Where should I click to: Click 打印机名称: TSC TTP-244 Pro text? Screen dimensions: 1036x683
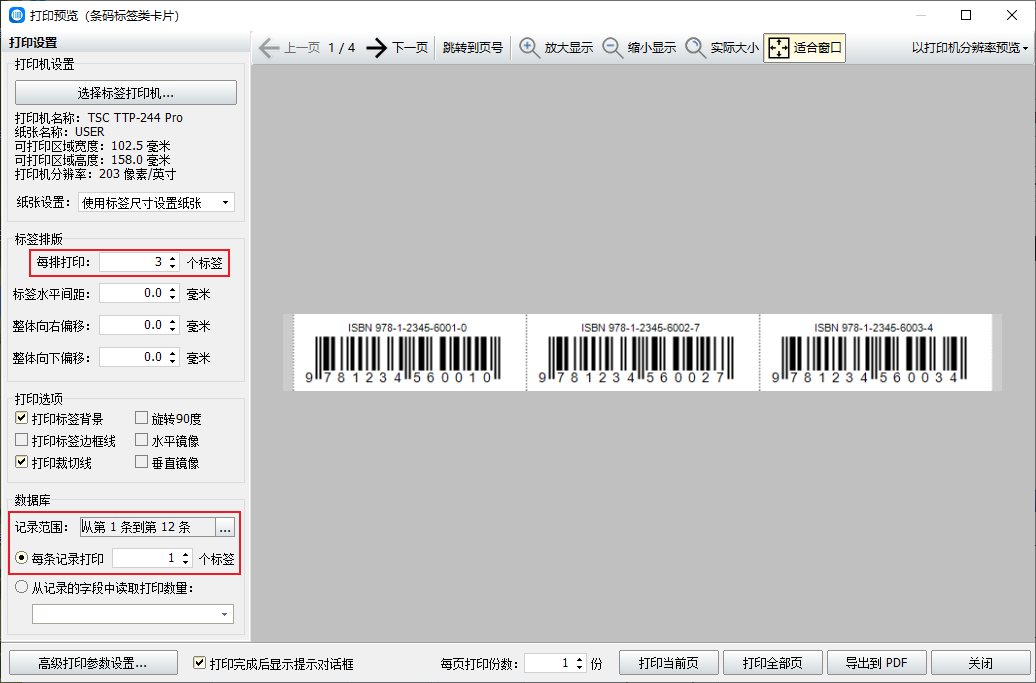click(x=99, y=118)
